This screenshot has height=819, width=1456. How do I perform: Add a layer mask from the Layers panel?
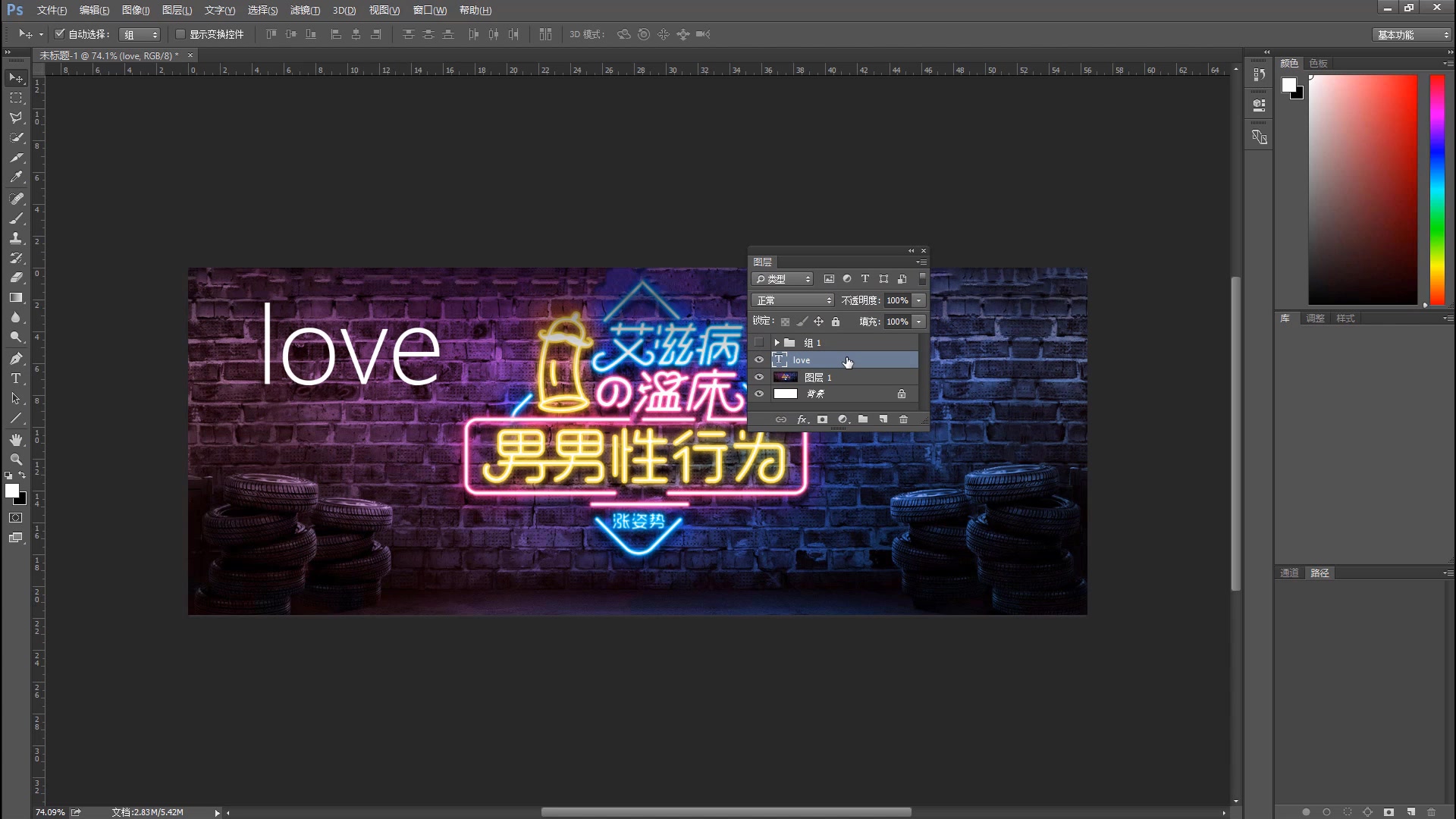click(823, 419)
